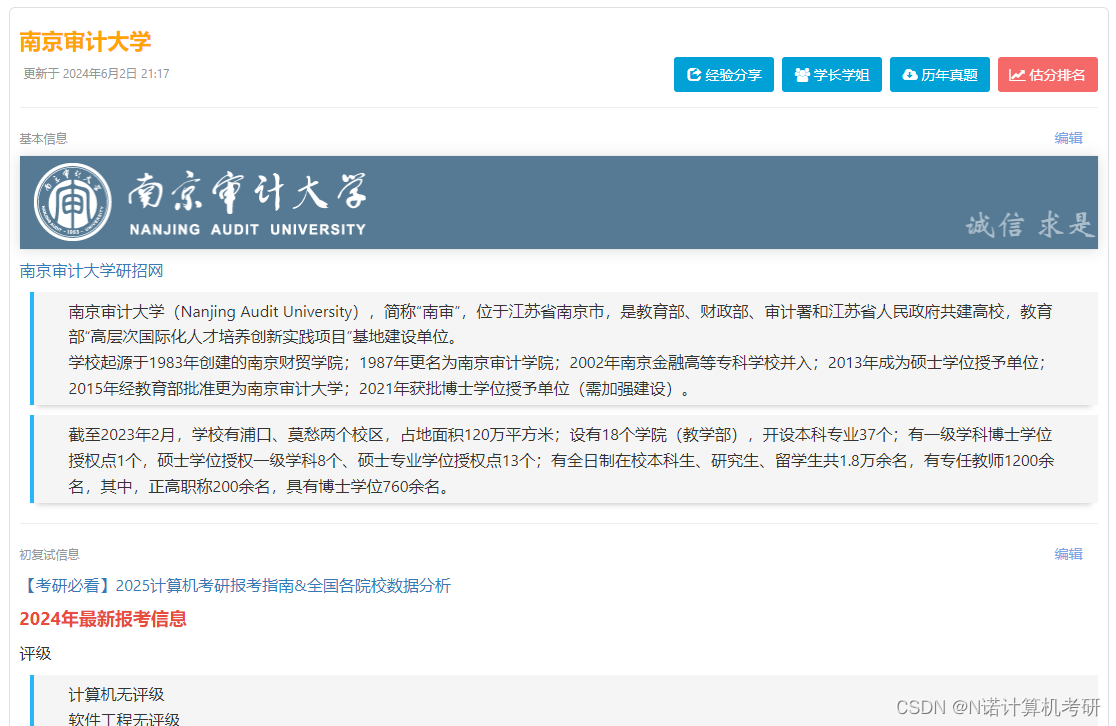This screenshot has width=1116, height=726.
Task: Click the 经验分享 button
Action: click(x=723, y=75)
